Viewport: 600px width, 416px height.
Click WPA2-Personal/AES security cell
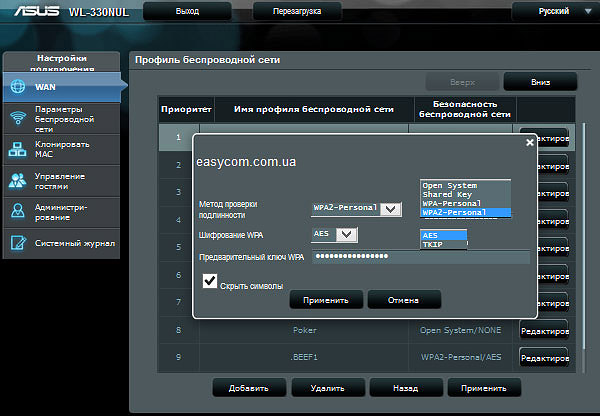[x=461, y=357]
